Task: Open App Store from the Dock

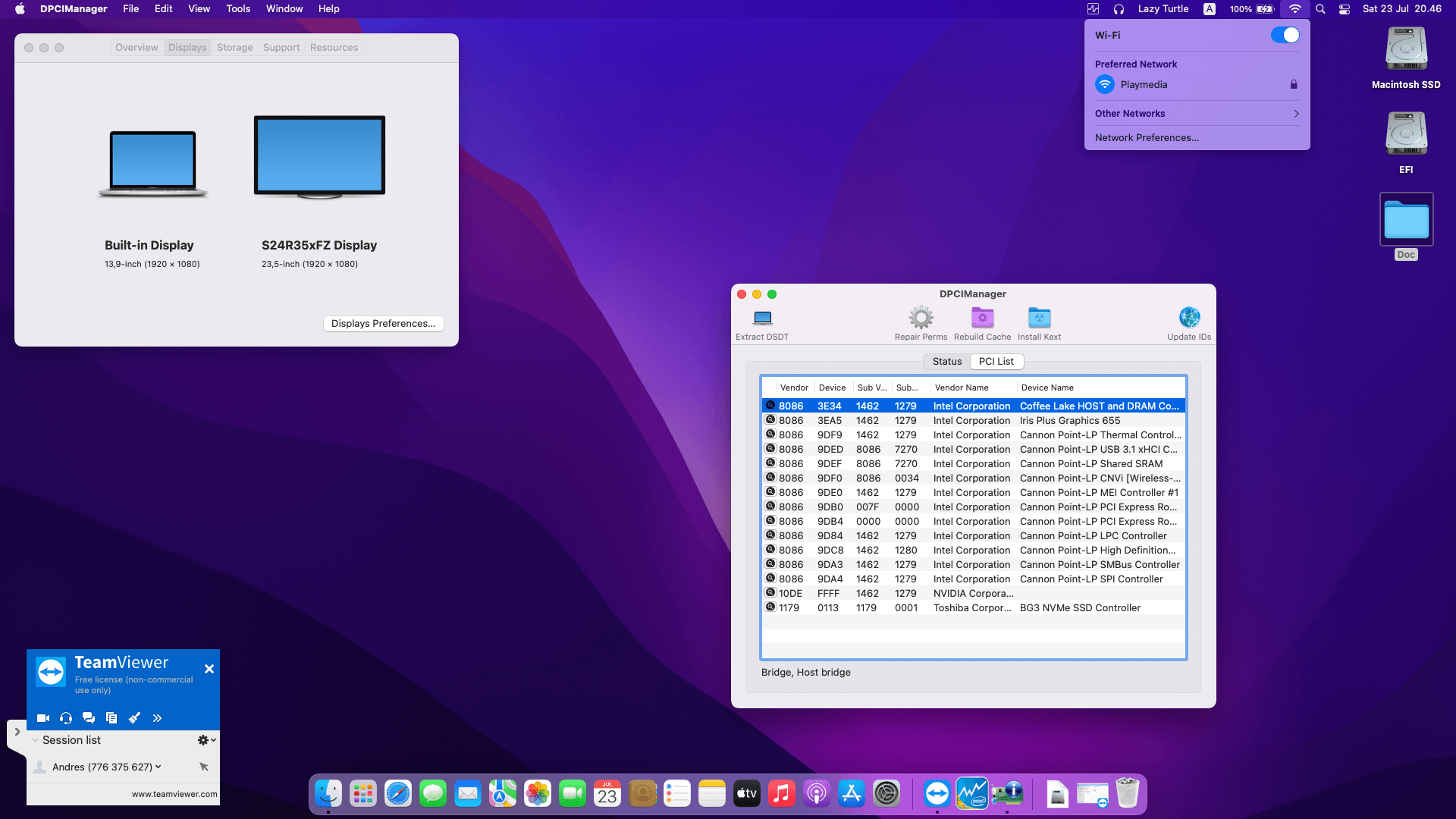Action: pyautogui.click(x=852, y=794)
